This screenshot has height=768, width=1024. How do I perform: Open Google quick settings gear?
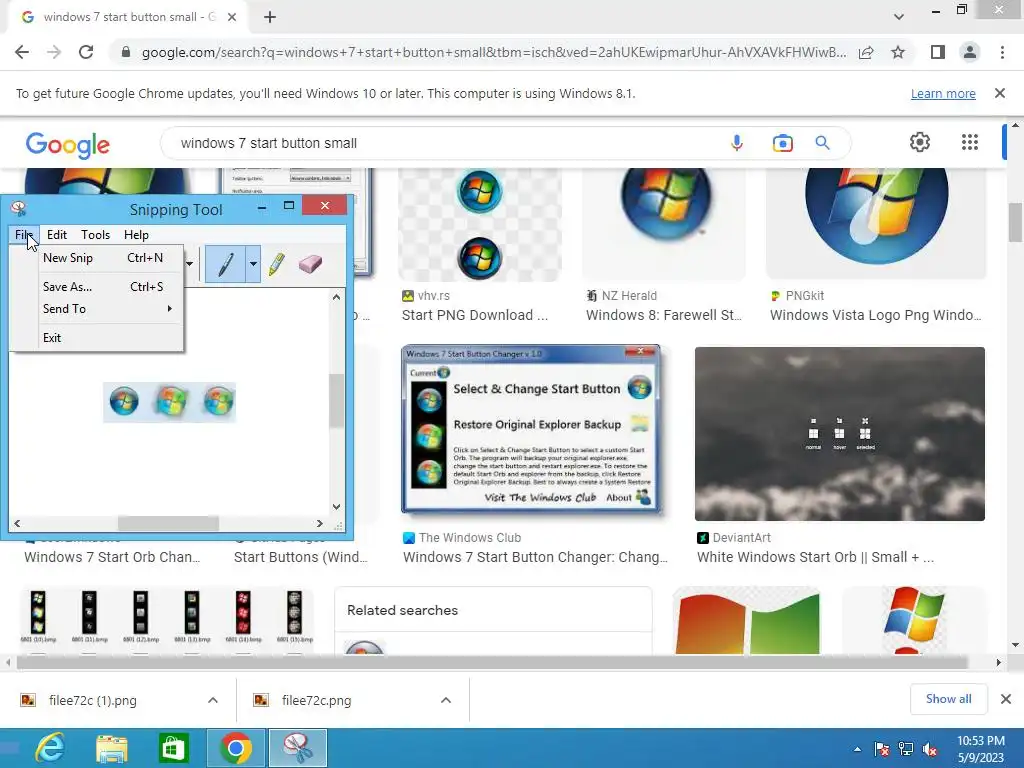point(920,142)
